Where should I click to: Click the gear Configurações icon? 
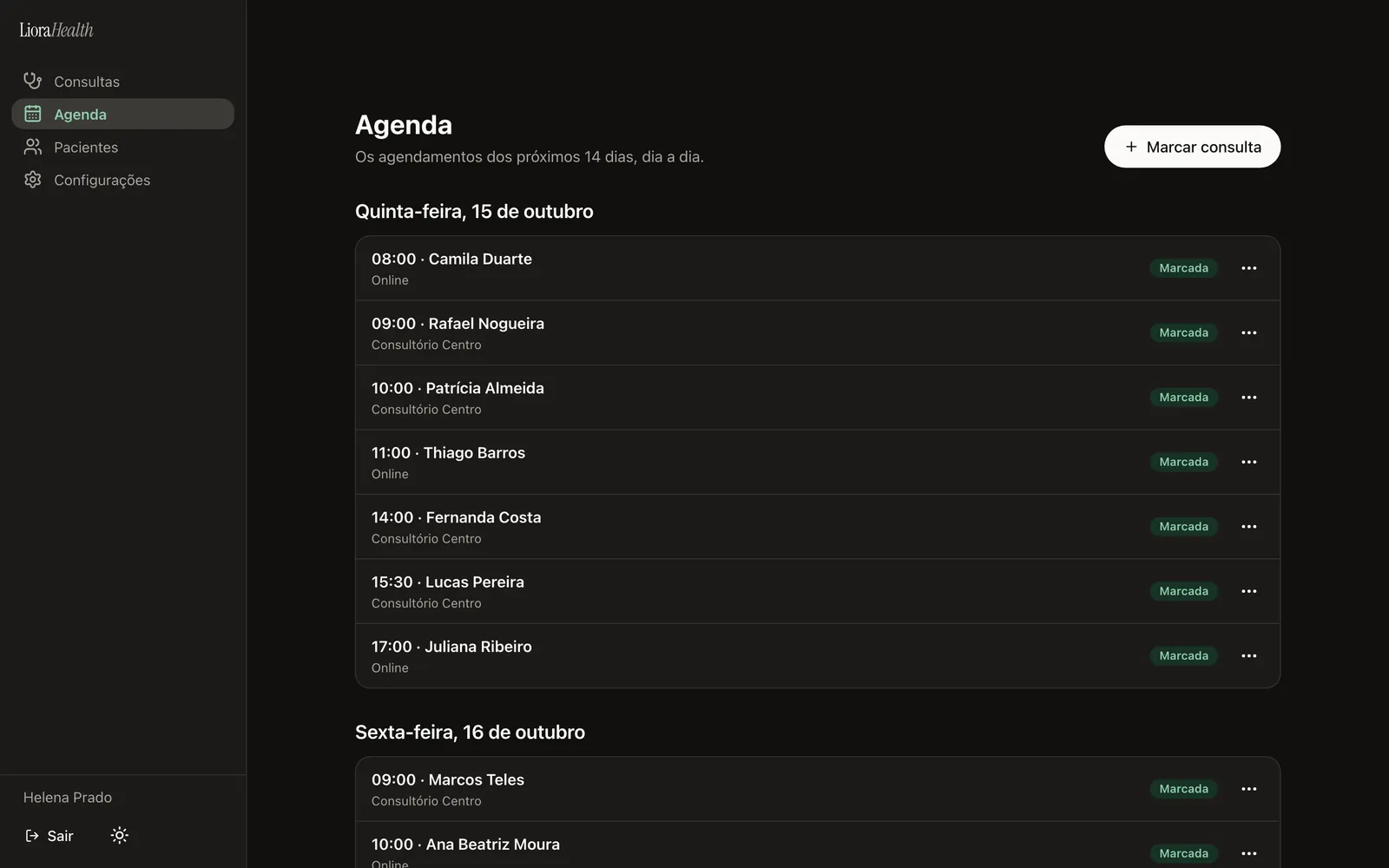point(33,180)
